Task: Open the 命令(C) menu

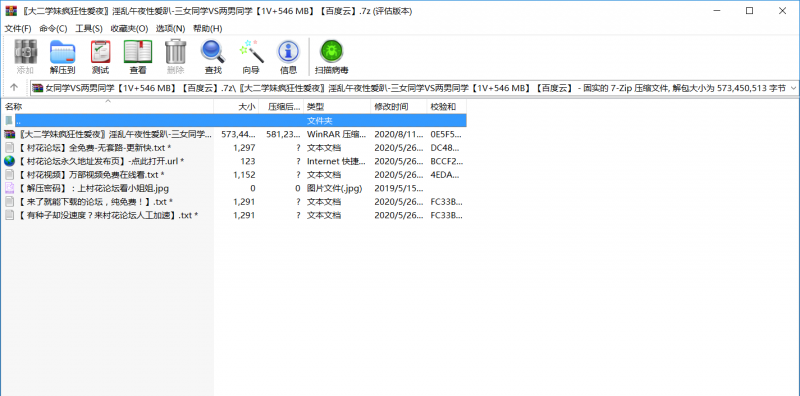Action: [53, 29]
